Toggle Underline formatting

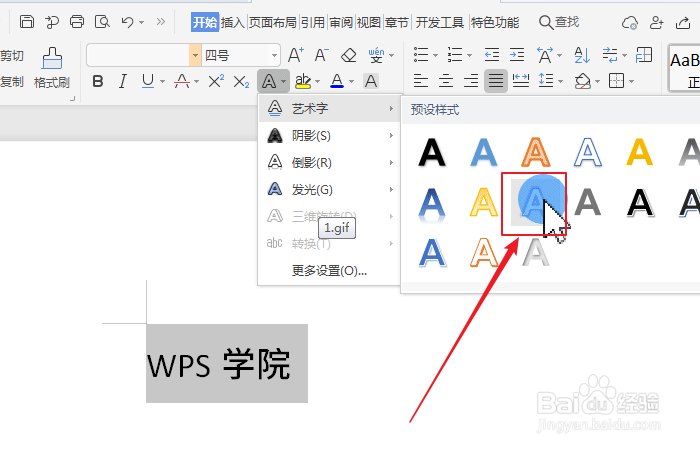[x=148, y=81]
